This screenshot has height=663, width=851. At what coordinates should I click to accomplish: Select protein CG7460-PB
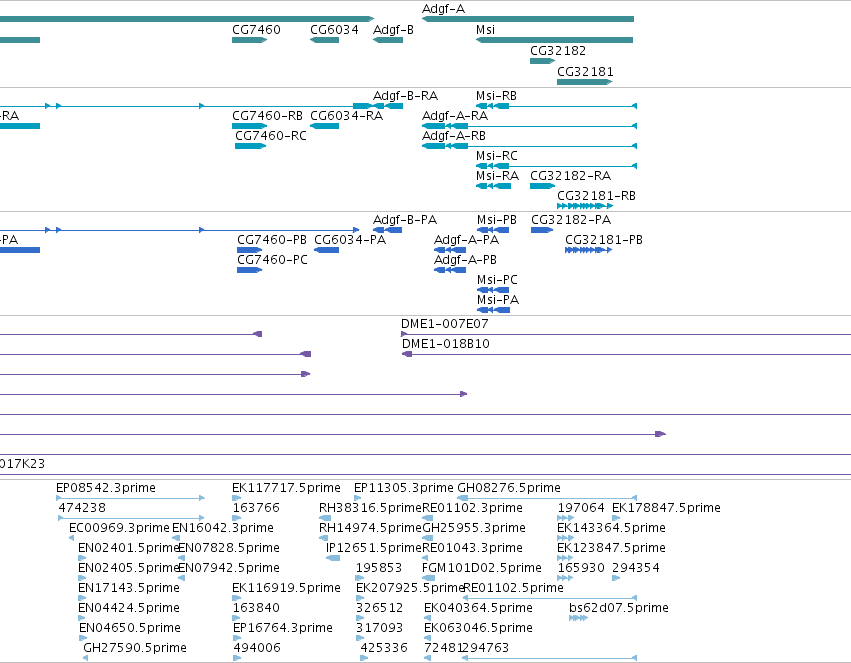(272, 240)
